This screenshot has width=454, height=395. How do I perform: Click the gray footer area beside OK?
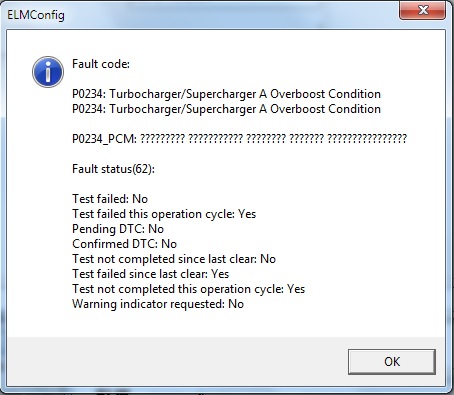[177, 362]
